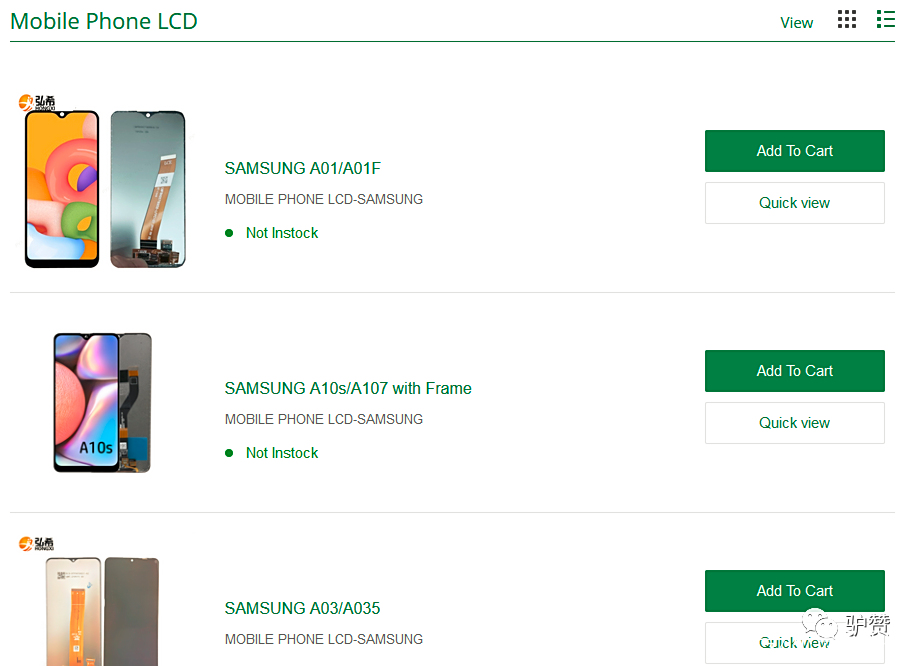Open Quick view for Samsung A01/A01F
Viewport: 920px width, 666px height.
coord(794,203)
